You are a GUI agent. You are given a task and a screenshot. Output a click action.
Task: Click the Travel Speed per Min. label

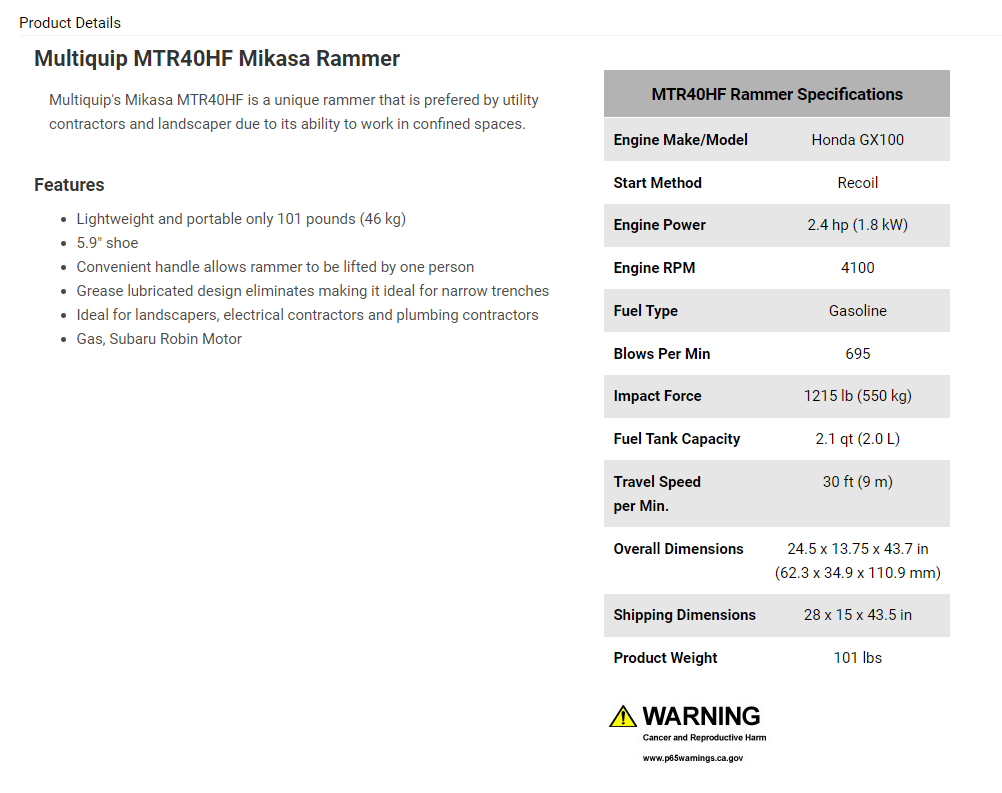pos(657,494)
